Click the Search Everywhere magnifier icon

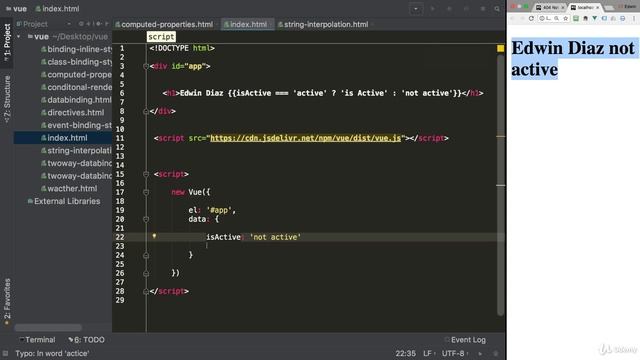[497, 9]
